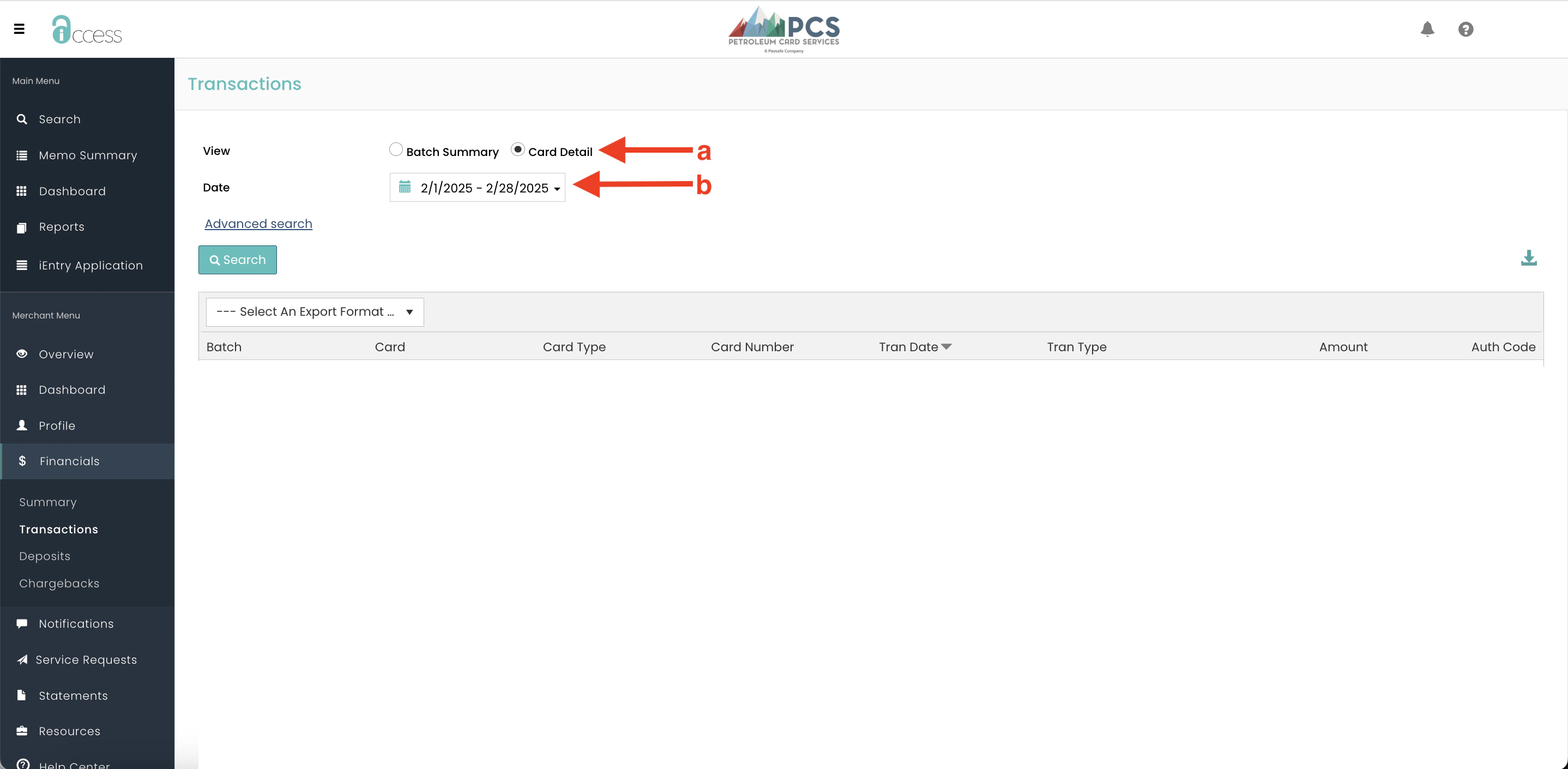Click the teal Search button
This screenshot has height=769, width=1568.
237,260
